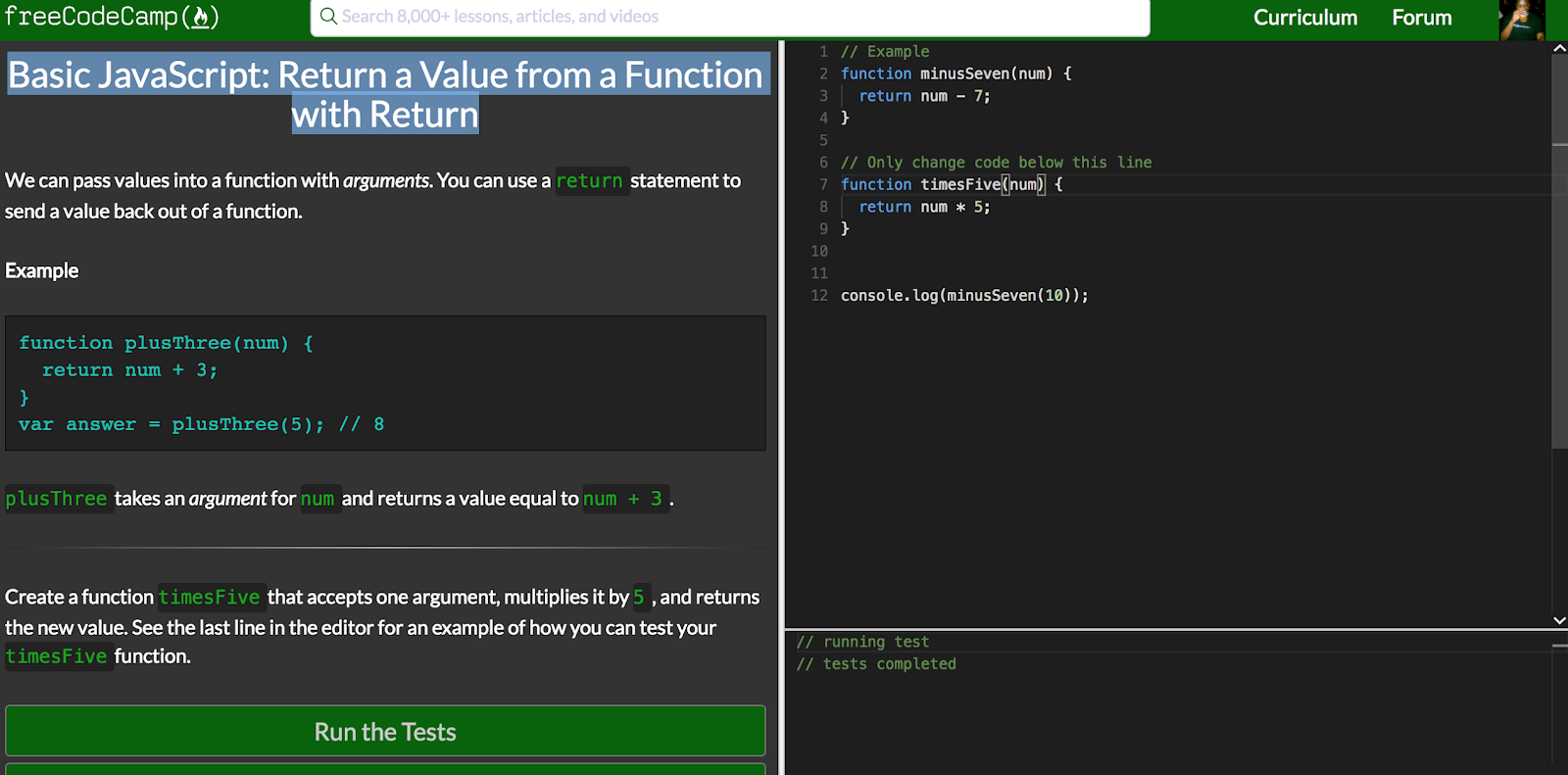Viewport: 1568px width, 775px height.
Task: Click 'return num * 5;' in the editor
Action: coord(924,207)
